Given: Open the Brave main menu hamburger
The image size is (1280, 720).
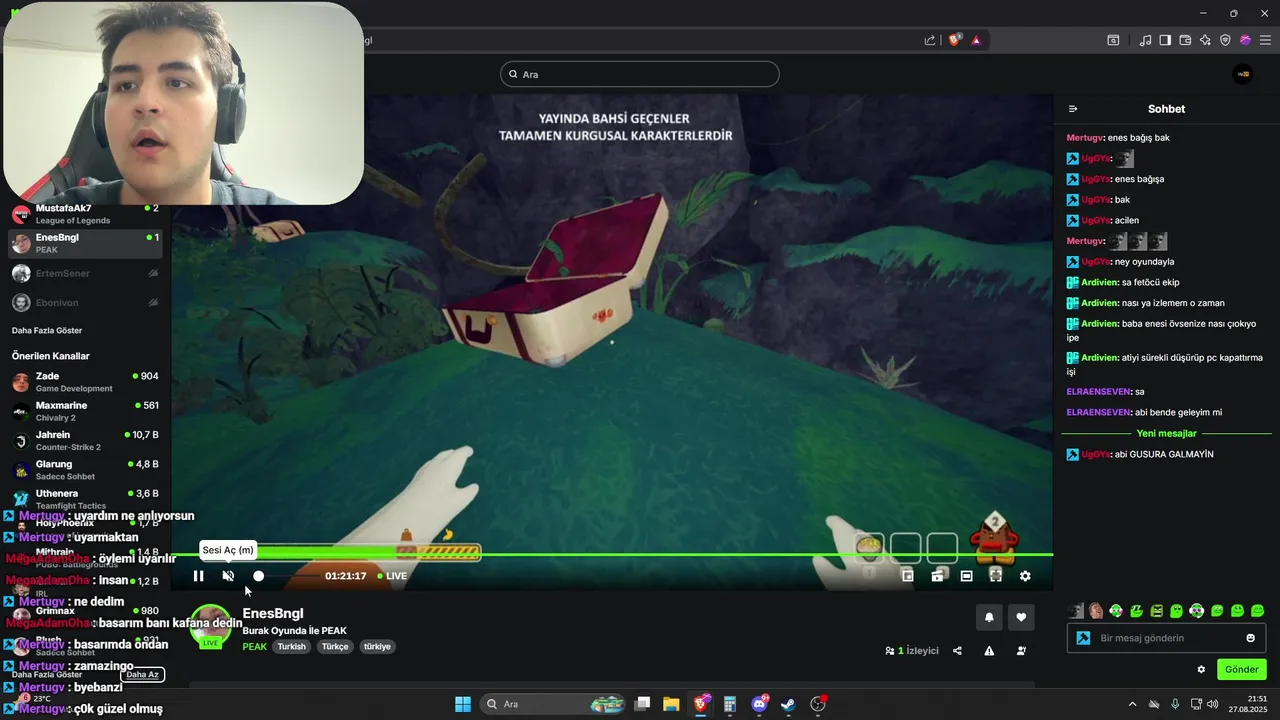Looking at the screenshot, I should click(x=1265, y=40).
